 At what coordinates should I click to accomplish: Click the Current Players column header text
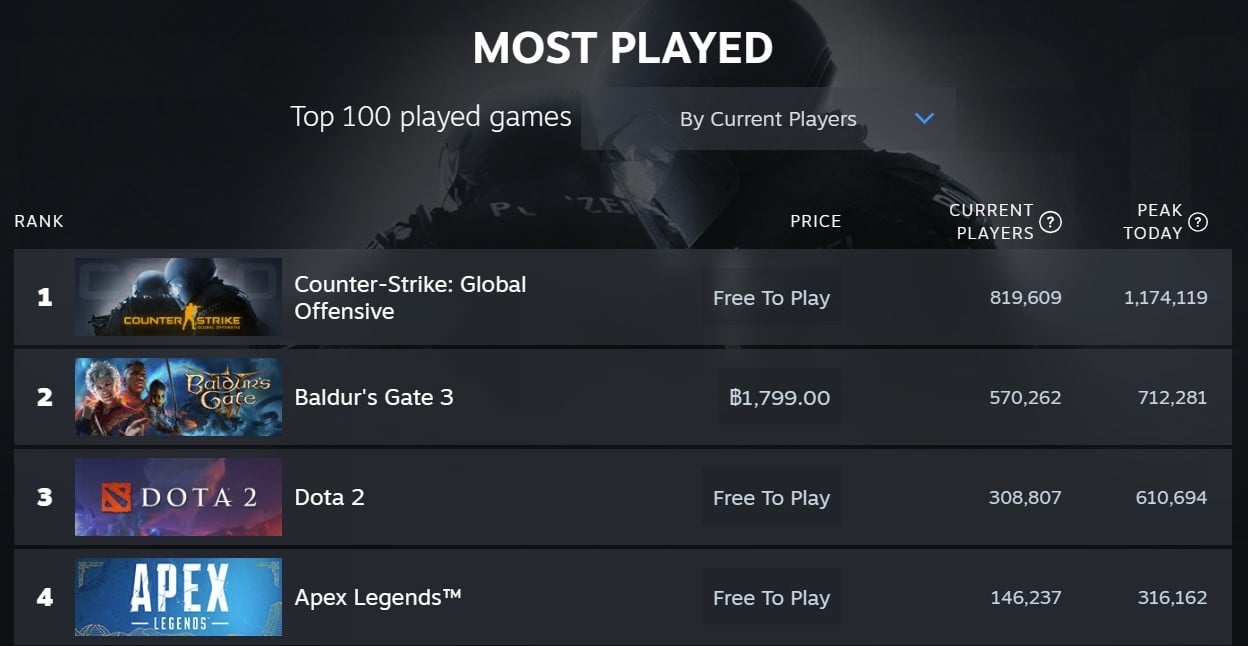point(991,221)
